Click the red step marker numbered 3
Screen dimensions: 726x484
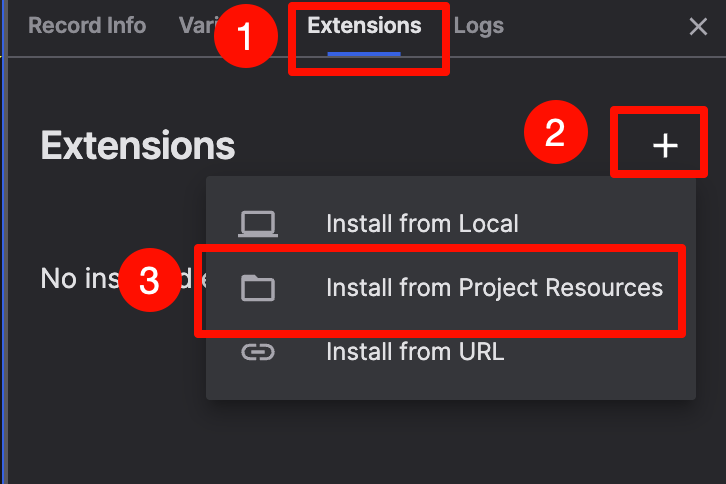(150, 280)
